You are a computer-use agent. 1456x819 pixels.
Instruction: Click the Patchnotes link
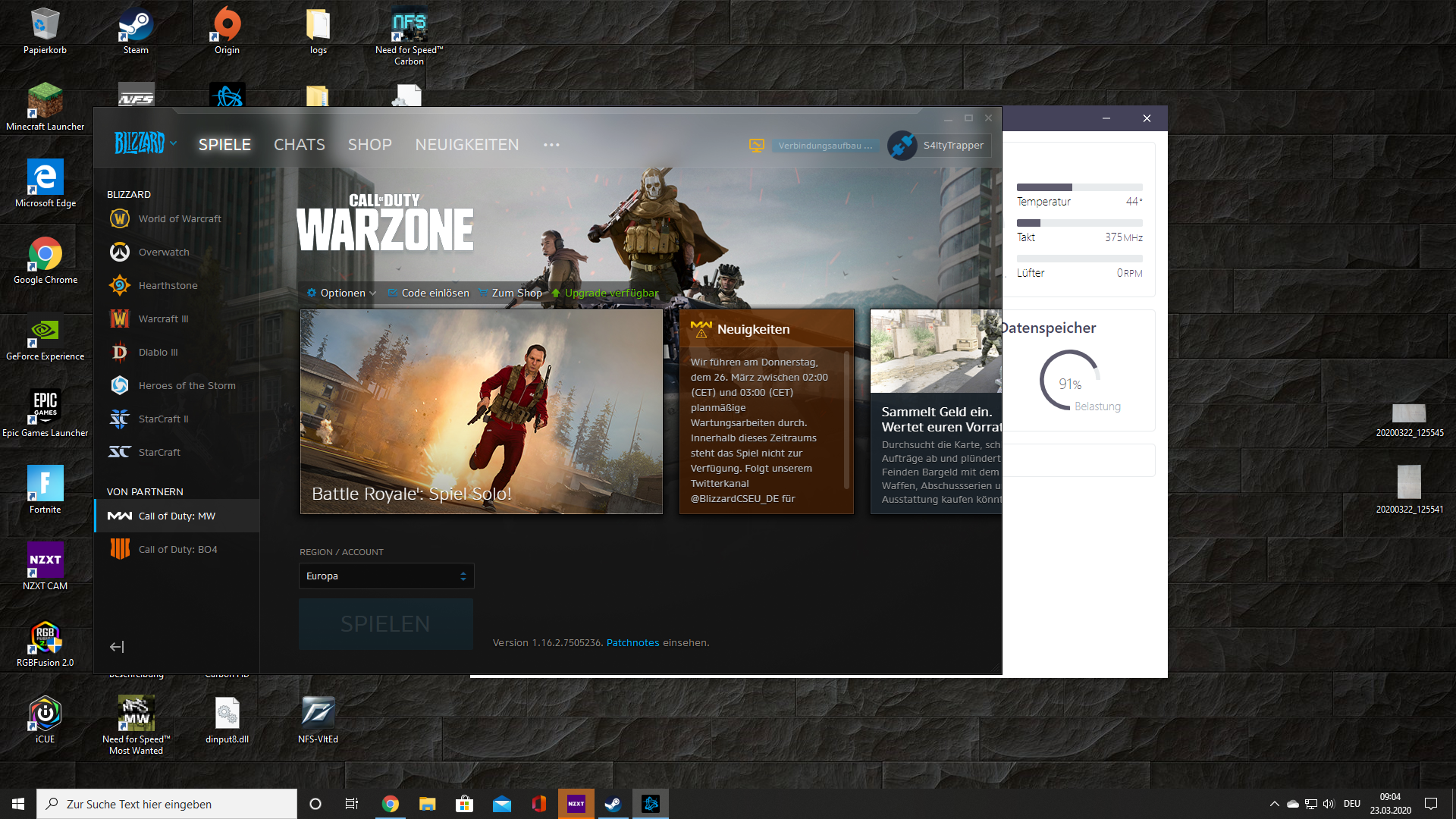pos(632,642)
